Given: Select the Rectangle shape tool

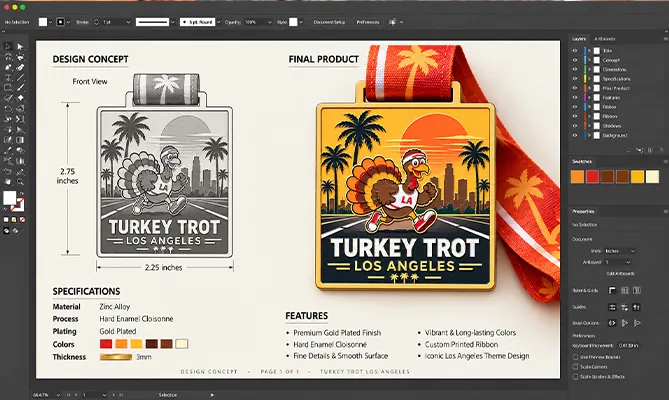Looking at the screenshot, I should [x=8, y=88].
